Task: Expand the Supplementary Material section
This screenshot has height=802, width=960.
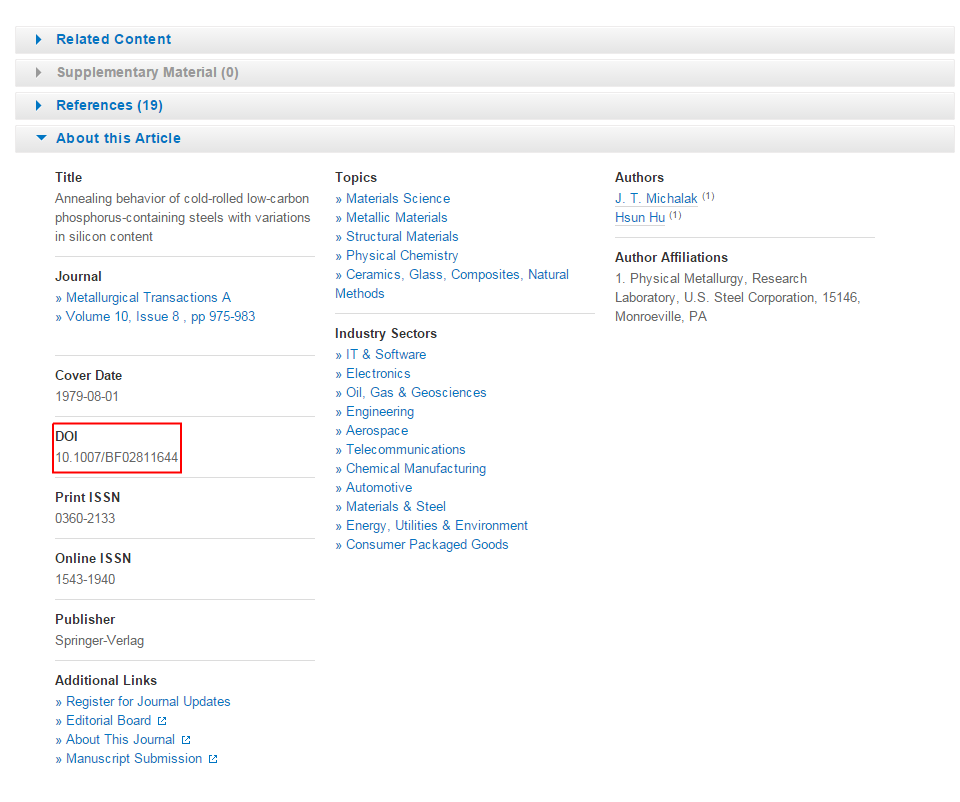Action: pyautogui.click(x=147, y=72)
